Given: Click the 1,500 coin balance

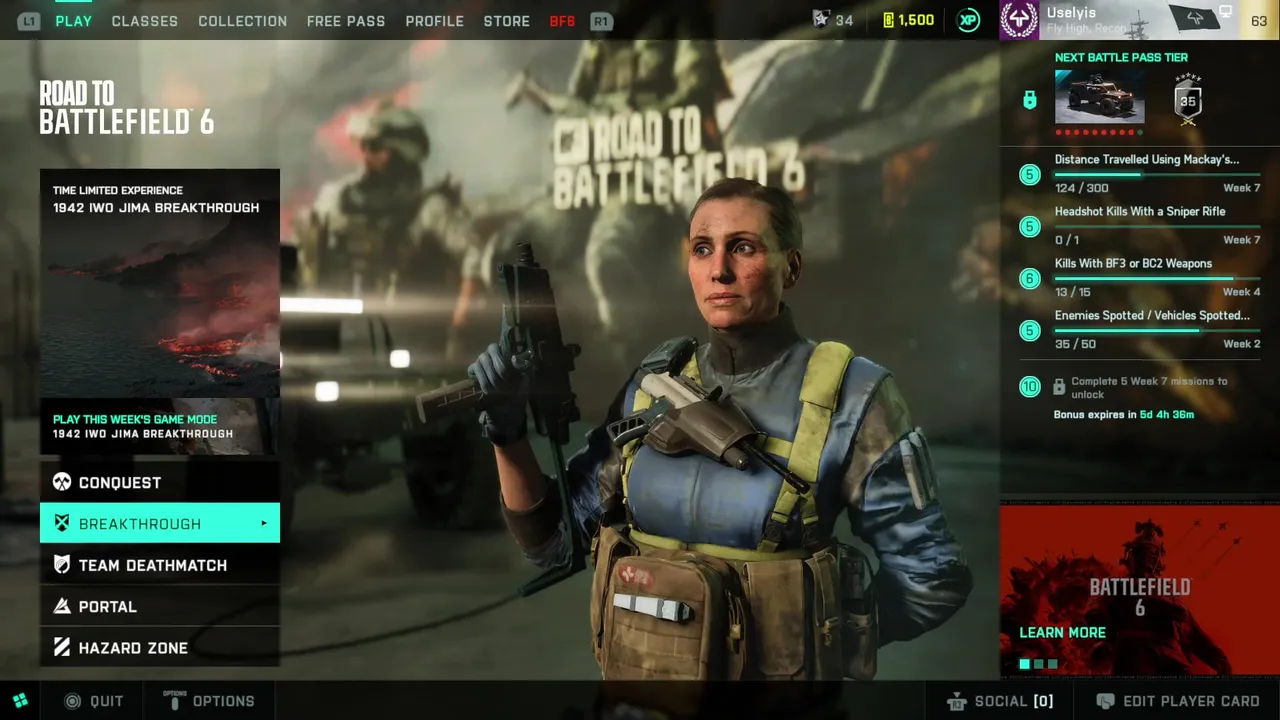Looking at the screenshot, I should (x=917, y=20).
